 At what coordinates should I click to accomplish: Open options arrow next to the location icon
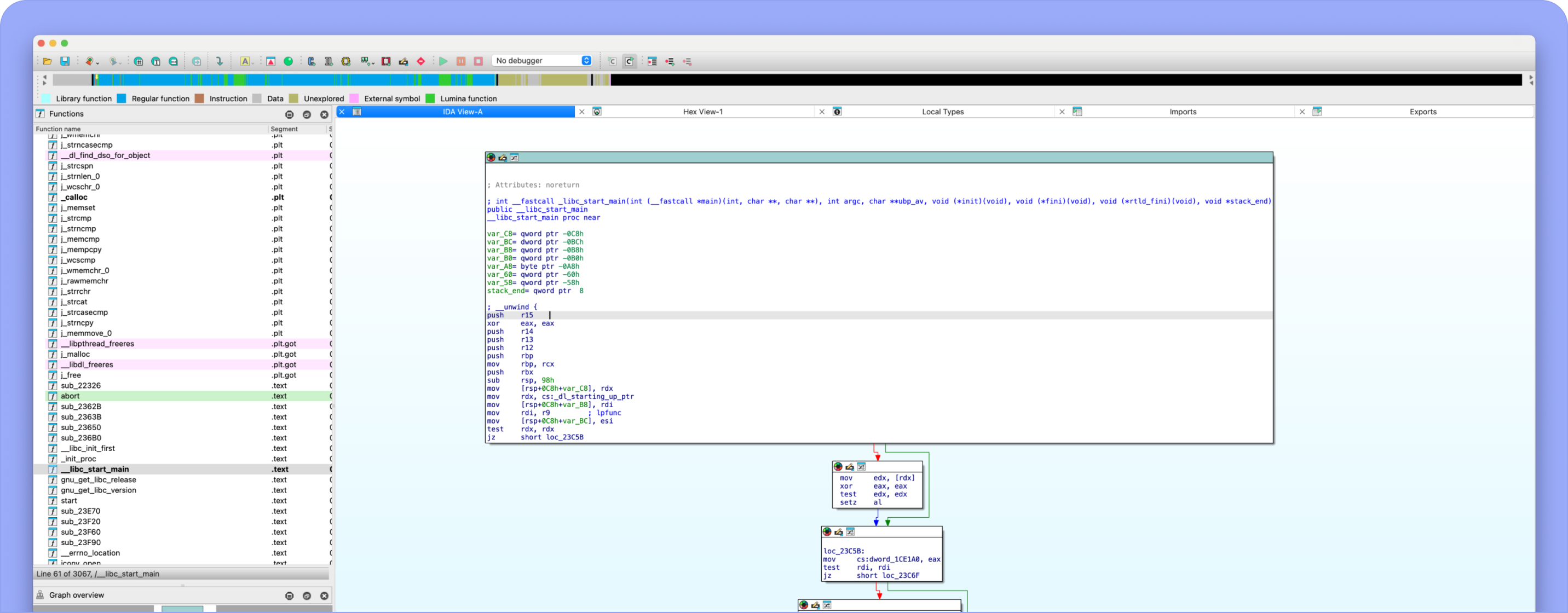pos(98,61)
